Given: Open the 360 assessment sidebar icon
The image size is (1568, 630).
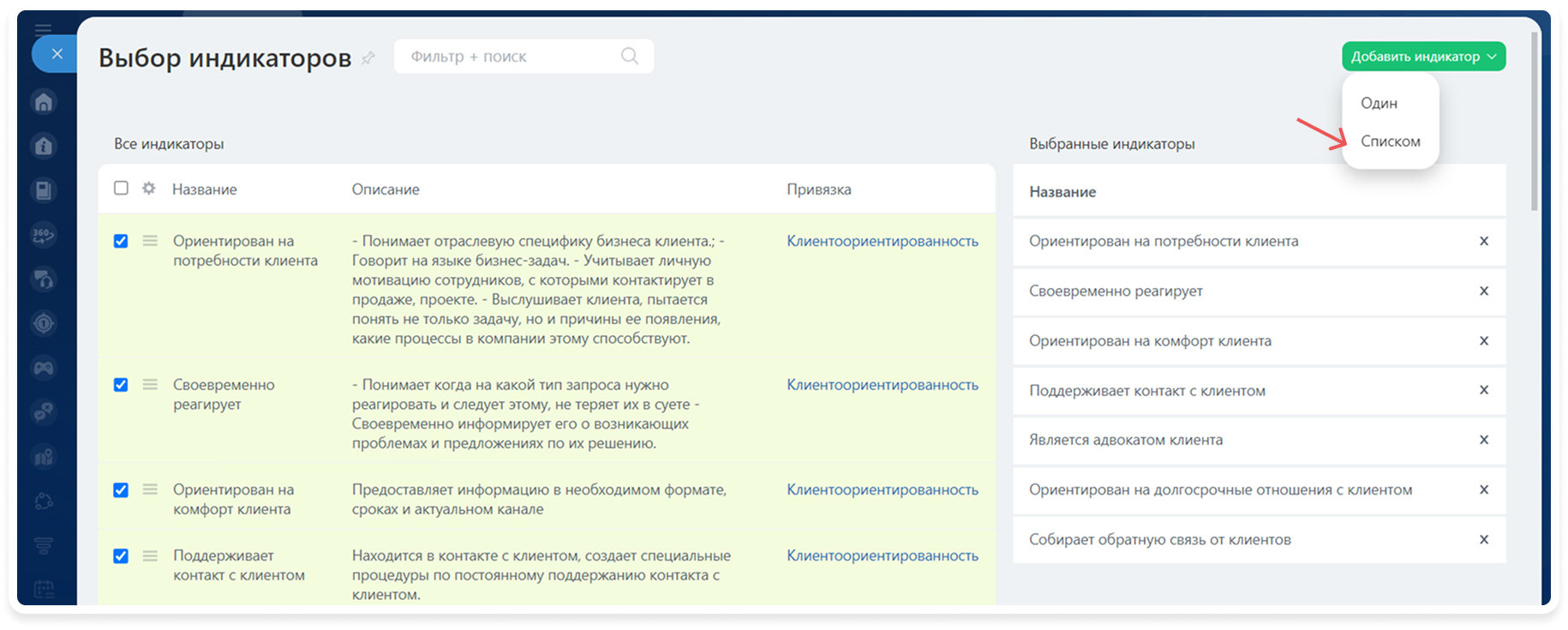Looking at the screenshot, I should coord(44,234).
